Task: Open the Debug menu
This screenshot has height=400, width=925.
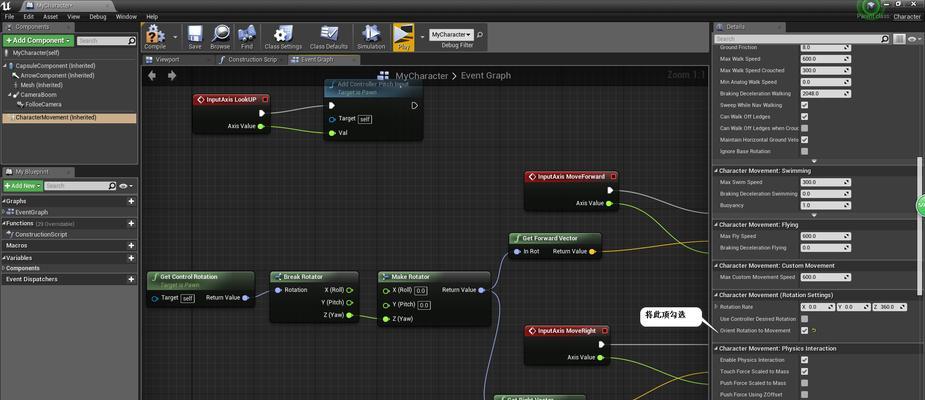Action: coord(97,17)
